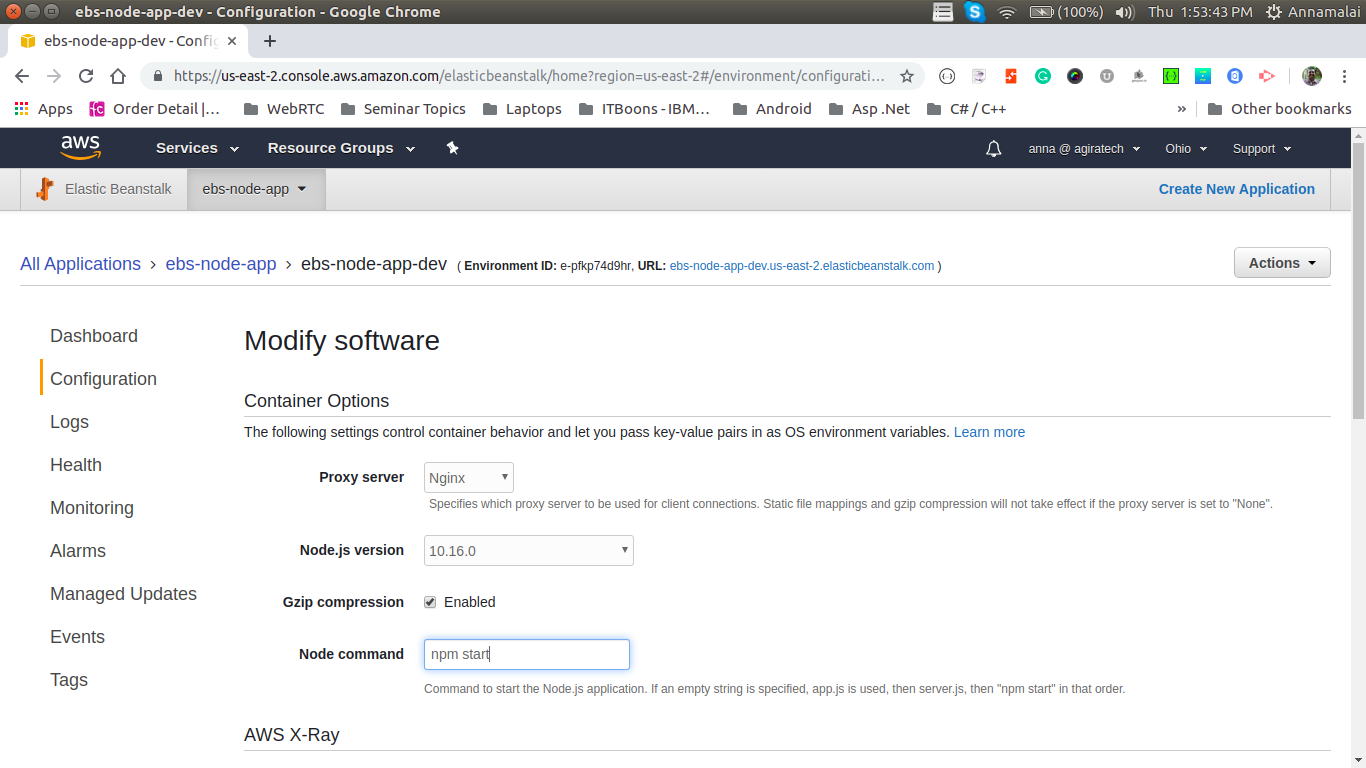Click the Elastic Beanstalk service icon
The height and width of the screenshot is (768, 1366).
(44, 189)
